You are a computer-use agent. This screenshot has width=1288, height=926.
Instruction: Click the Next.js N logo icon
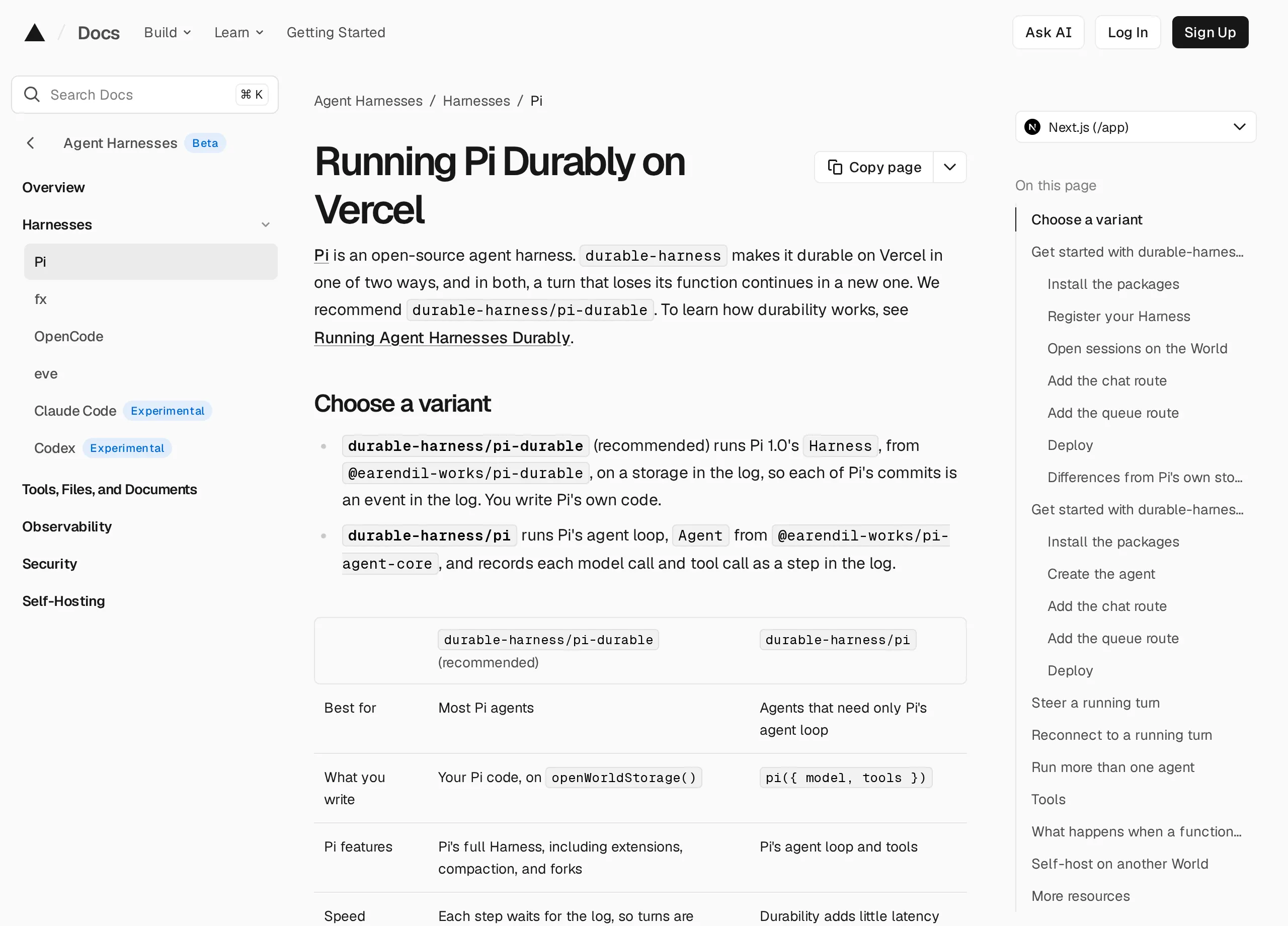coord(1032,127)
